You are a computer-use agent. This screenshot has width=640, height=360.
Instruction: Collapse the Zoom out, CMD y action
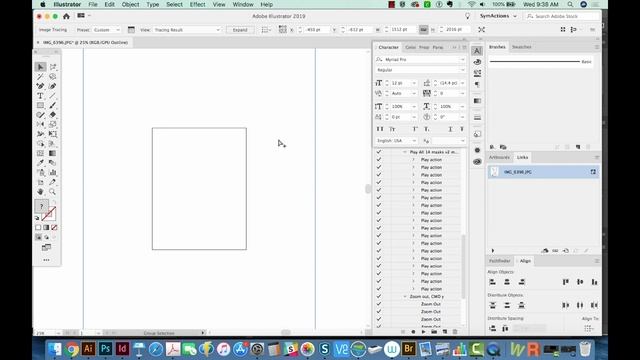coord(405,296)
